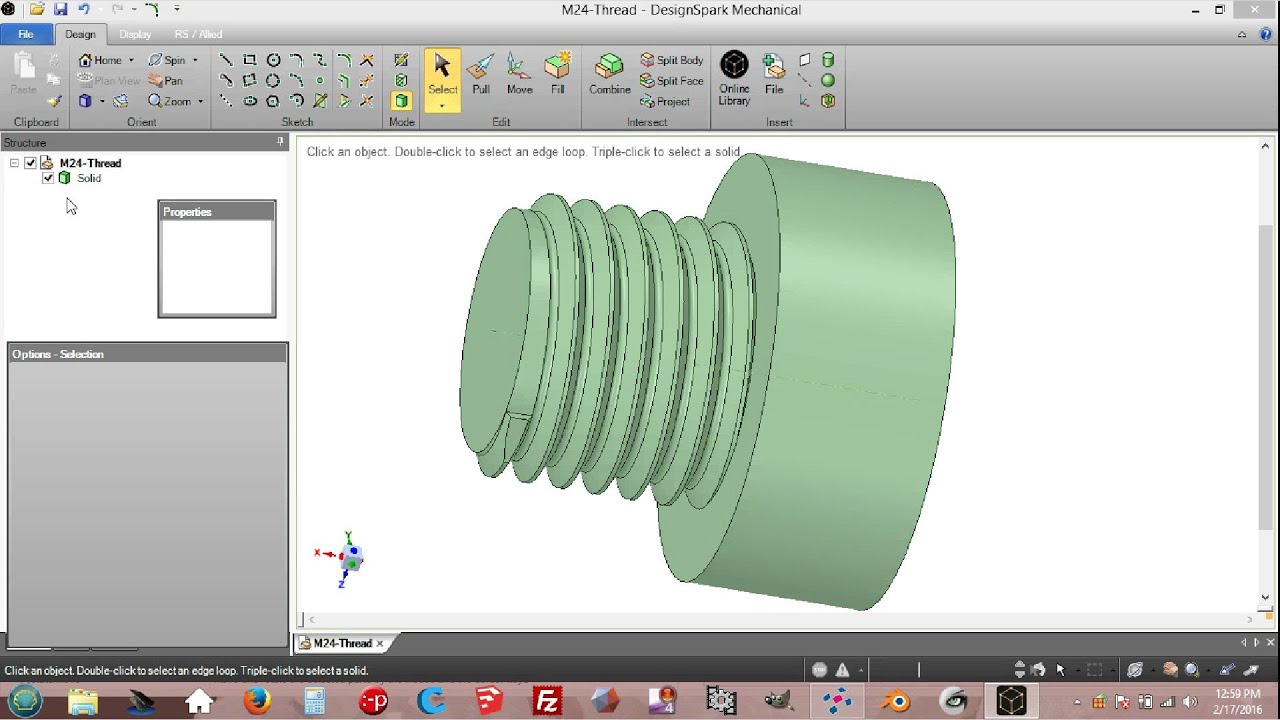
Task: Insert an origin axis
Action: tap(805, 101)
